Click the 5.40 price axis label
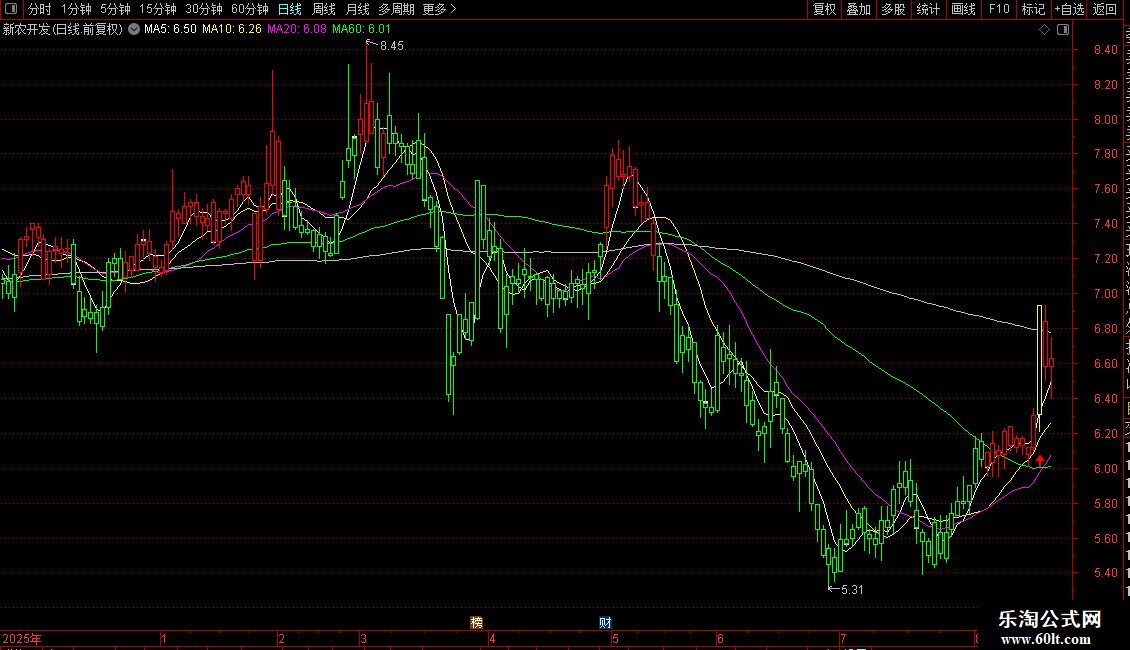This screenshot has width=1130, height=650. [1105, 573]
